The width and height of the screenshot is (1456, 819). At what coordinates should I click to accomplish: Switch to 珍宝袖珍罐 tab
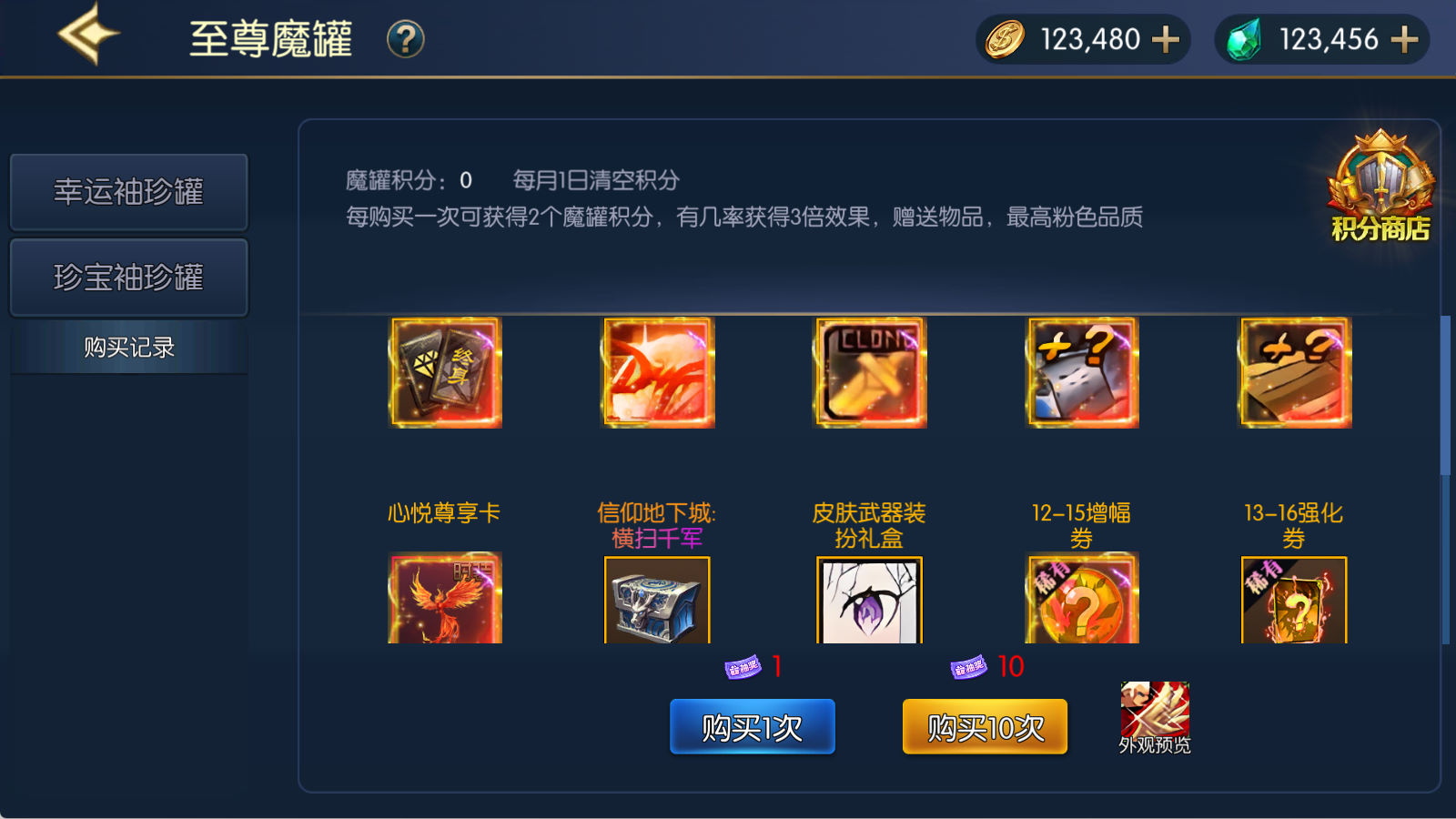pyautogui.click(x=128, y=278)
